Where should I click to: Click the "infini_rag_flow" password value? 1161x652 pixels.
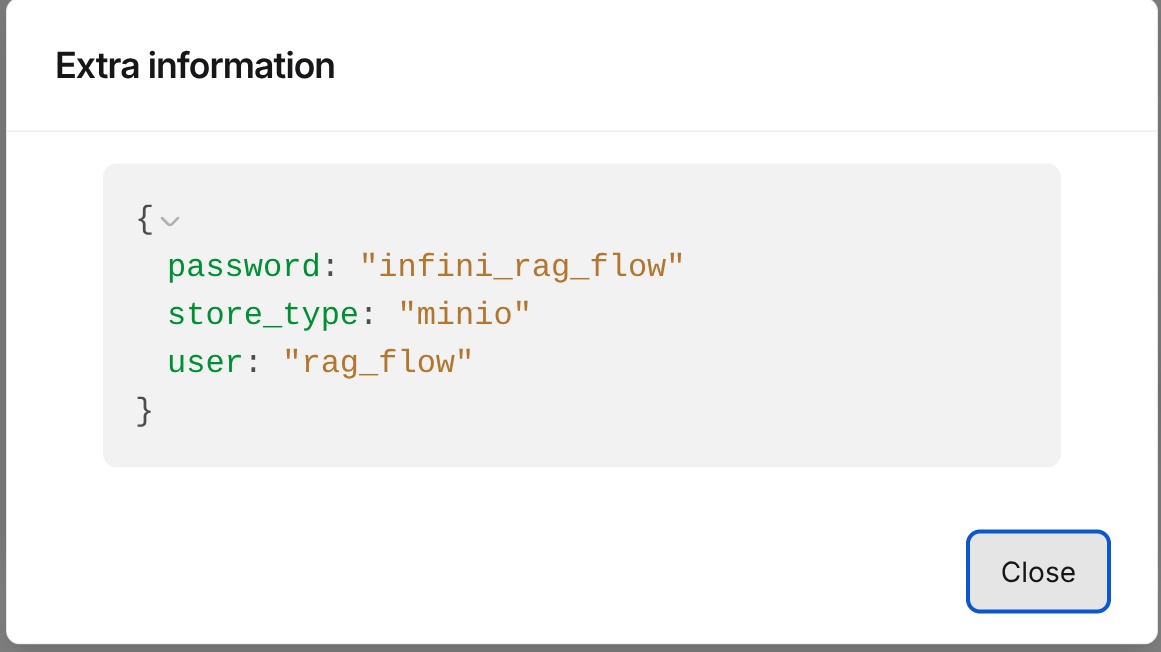[x=522, y=266]
